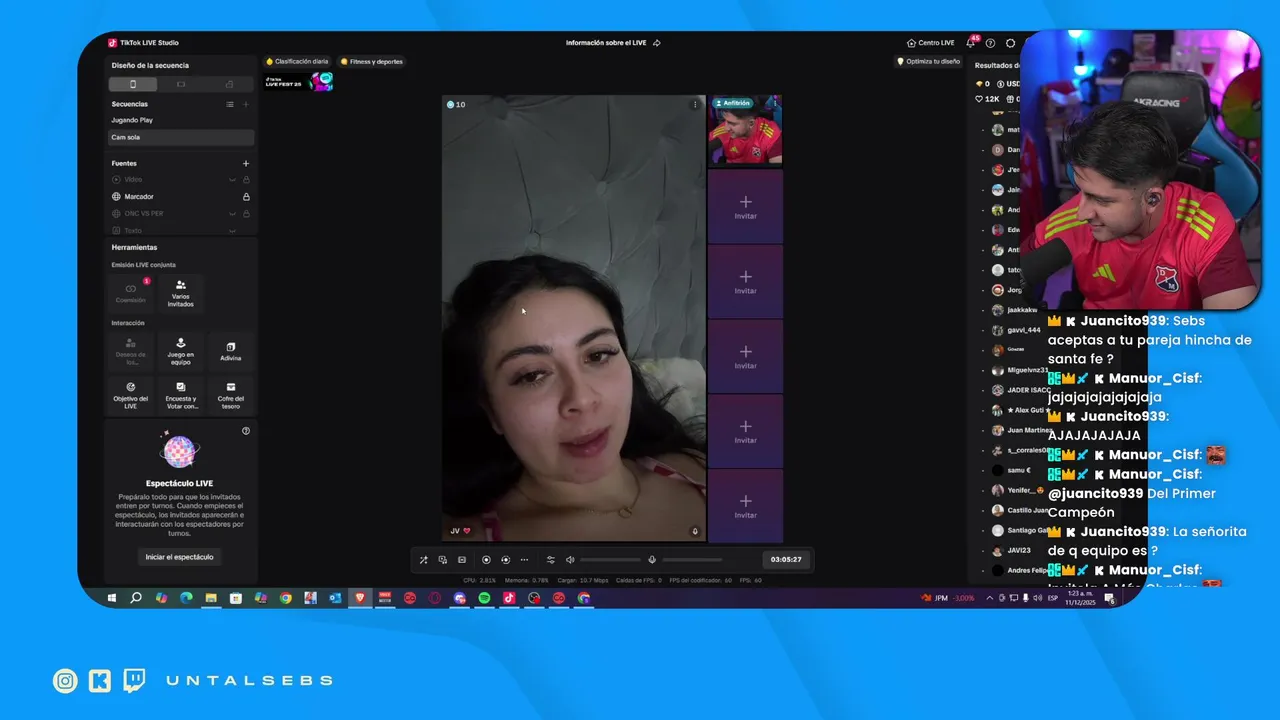Click Optimiza tu diseño tip
The image size is (1280, 720).
(928, 61)
